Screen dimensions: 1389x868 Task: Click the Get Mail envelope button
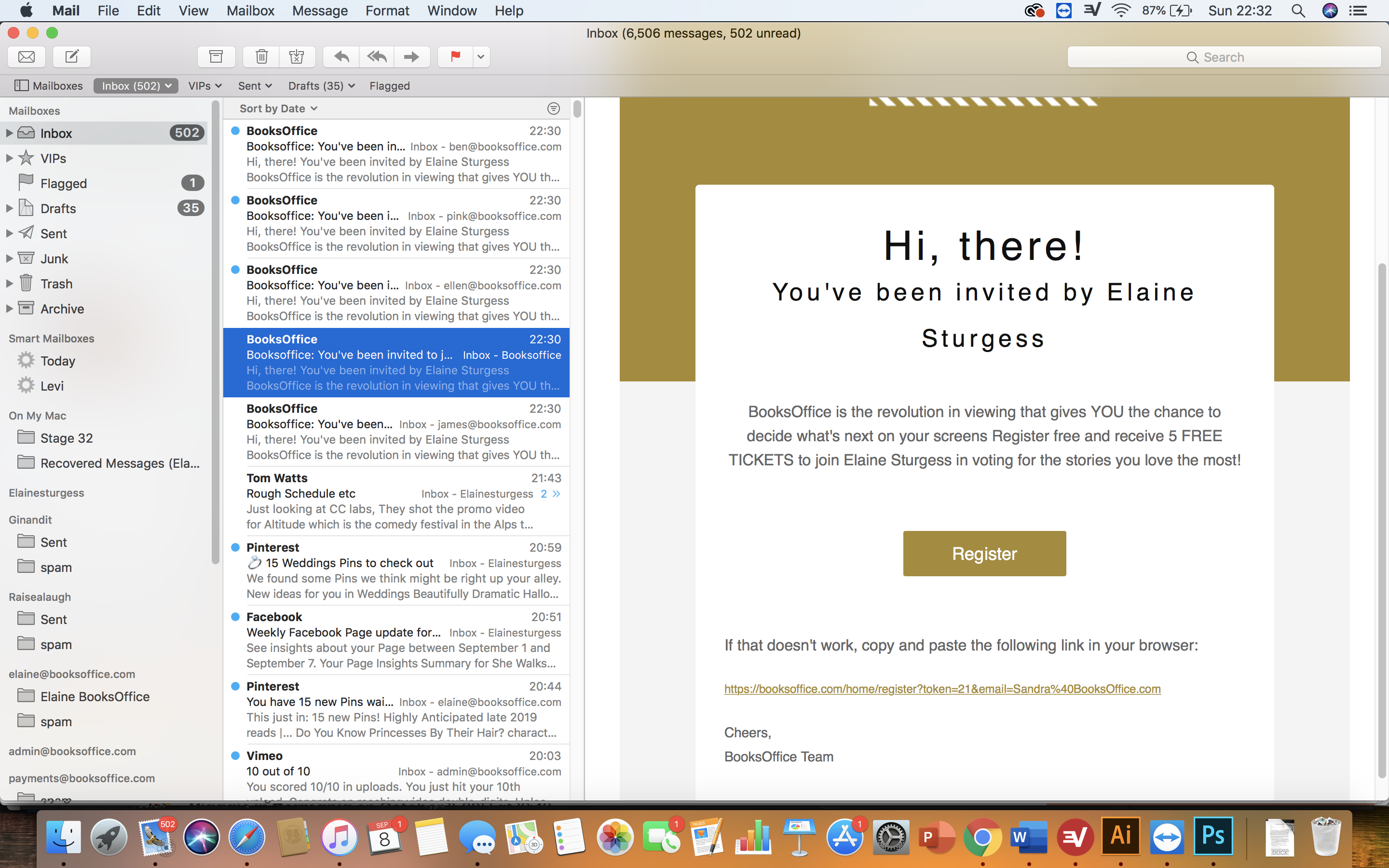coord(27,57)
